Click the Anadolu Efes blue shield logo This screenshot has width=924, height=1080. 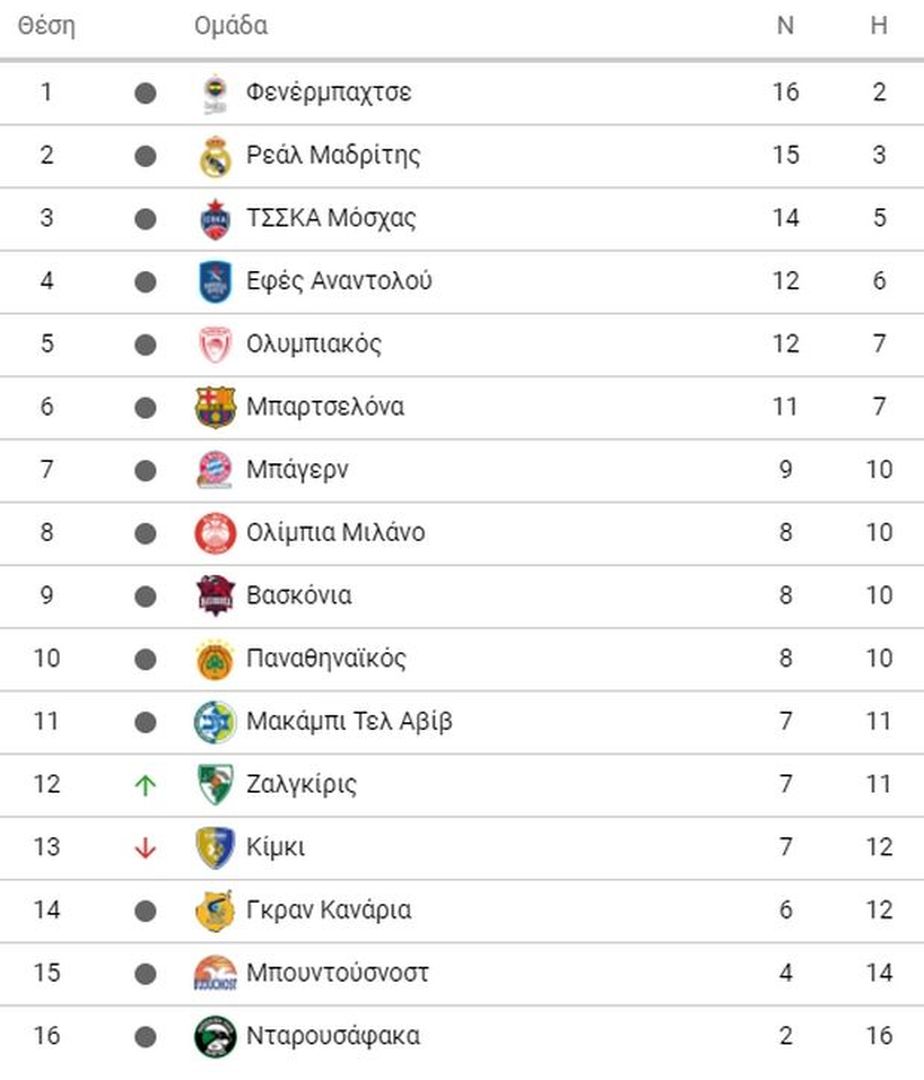click(x=216, y=282)
